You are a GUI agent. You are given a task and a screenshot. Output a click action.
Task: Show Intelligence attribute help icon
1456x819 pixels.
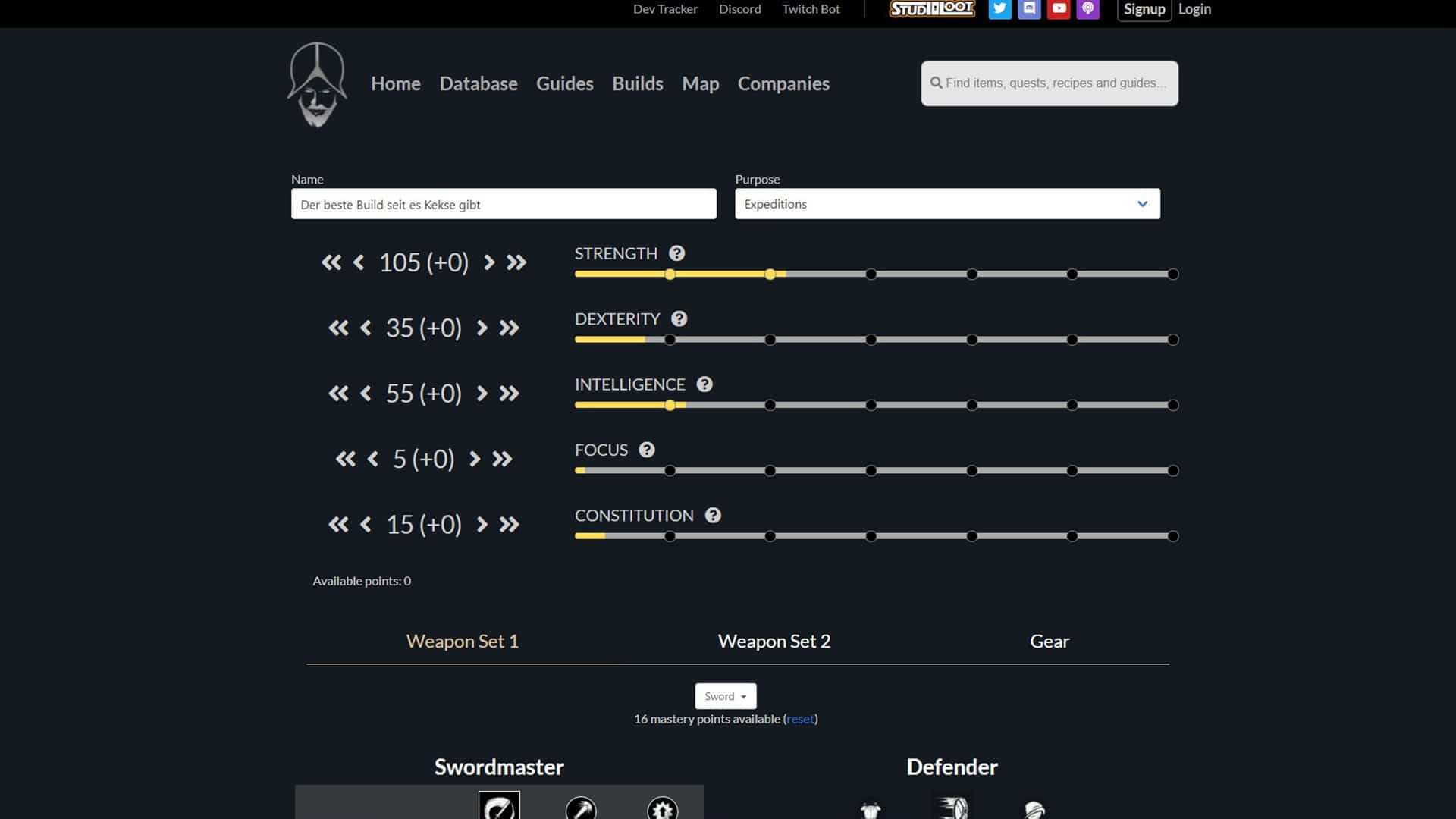[704, 384]
